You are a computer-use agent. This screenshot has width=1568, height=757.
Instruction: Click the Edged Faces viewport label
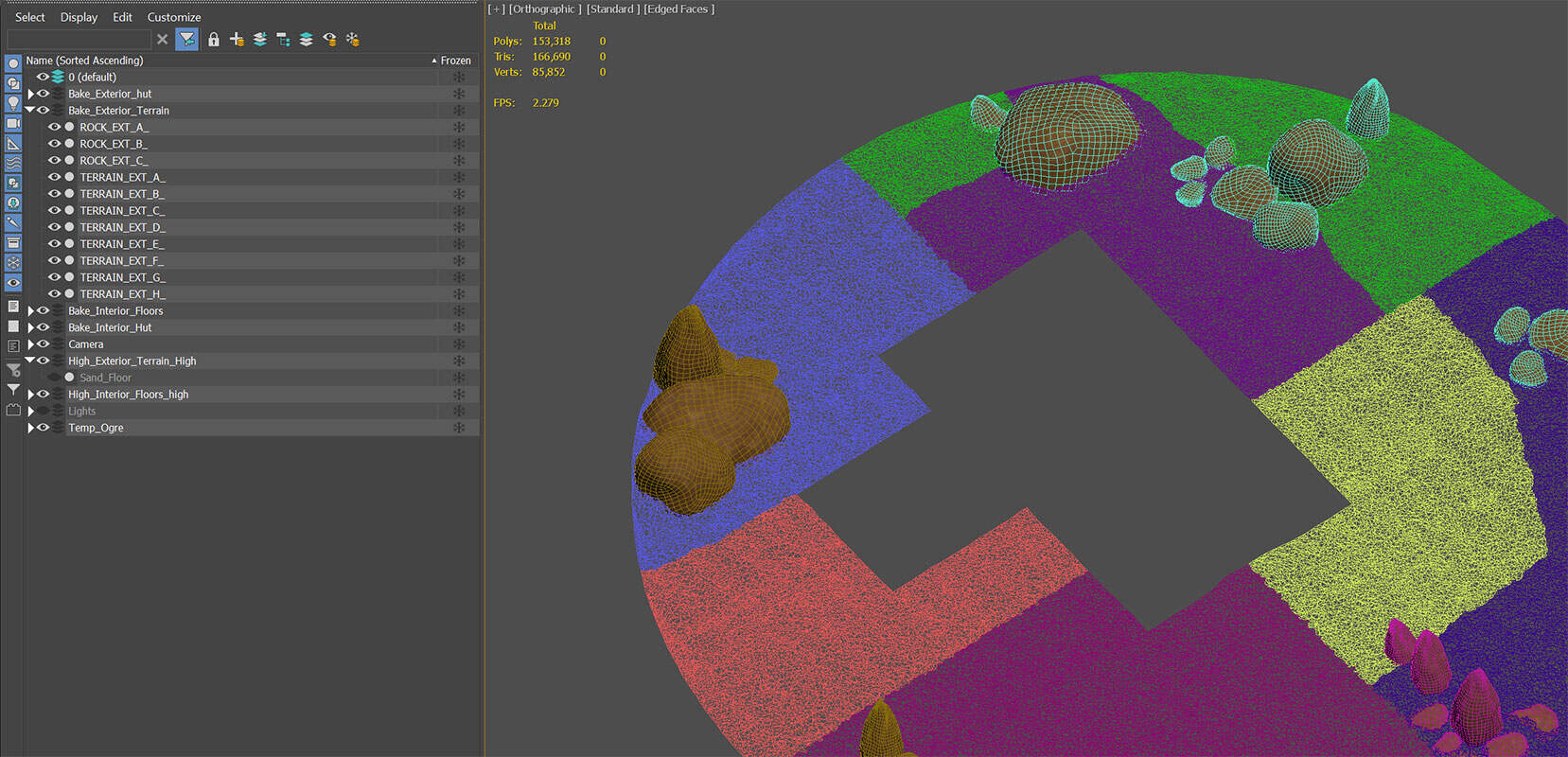pyautogui.click(x=678, y=9)
